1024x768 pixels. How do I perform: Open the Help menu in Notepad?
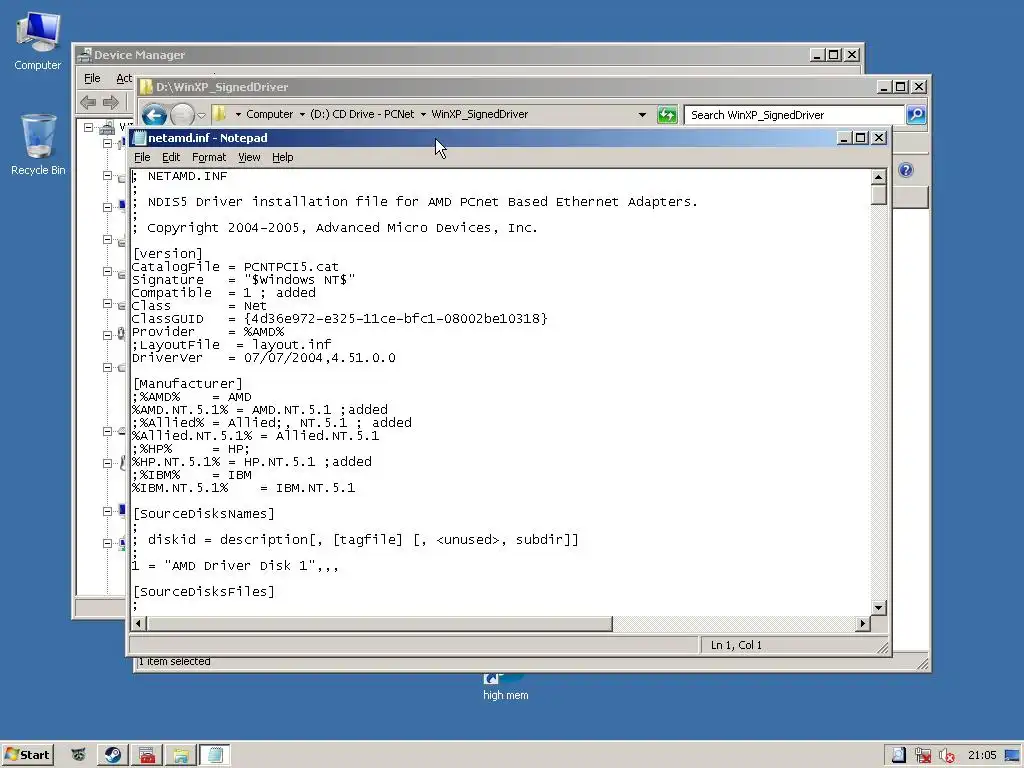click(282, 157)
